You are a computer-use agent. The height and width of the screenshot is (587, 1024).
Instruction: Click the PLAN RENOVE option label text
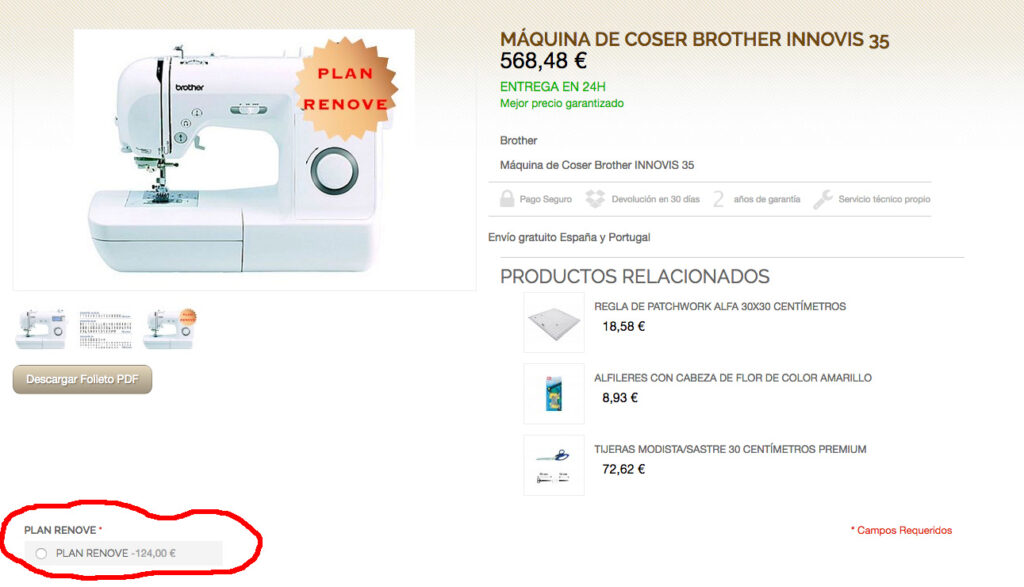(92, 553)
